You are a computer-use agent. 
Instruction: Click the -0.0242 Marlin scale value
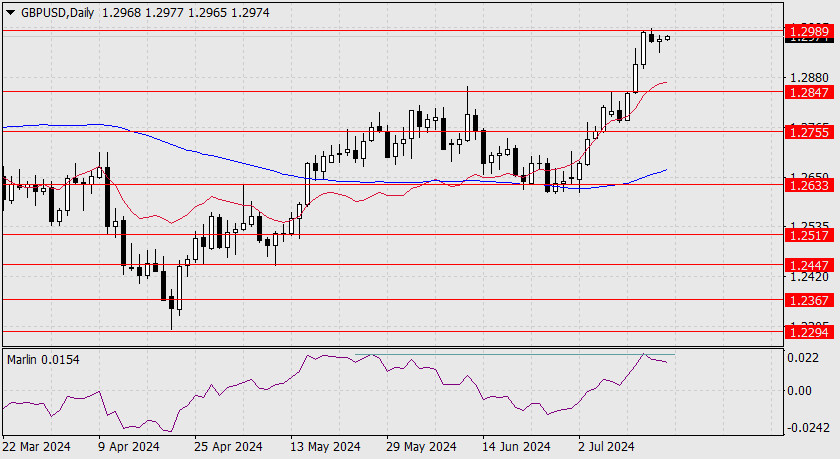(x=807, y=428)
